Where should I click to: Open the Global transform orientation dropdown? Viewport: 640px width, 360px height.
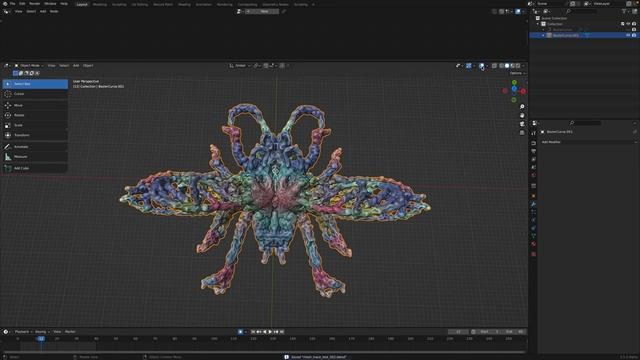tap(240, 66)
